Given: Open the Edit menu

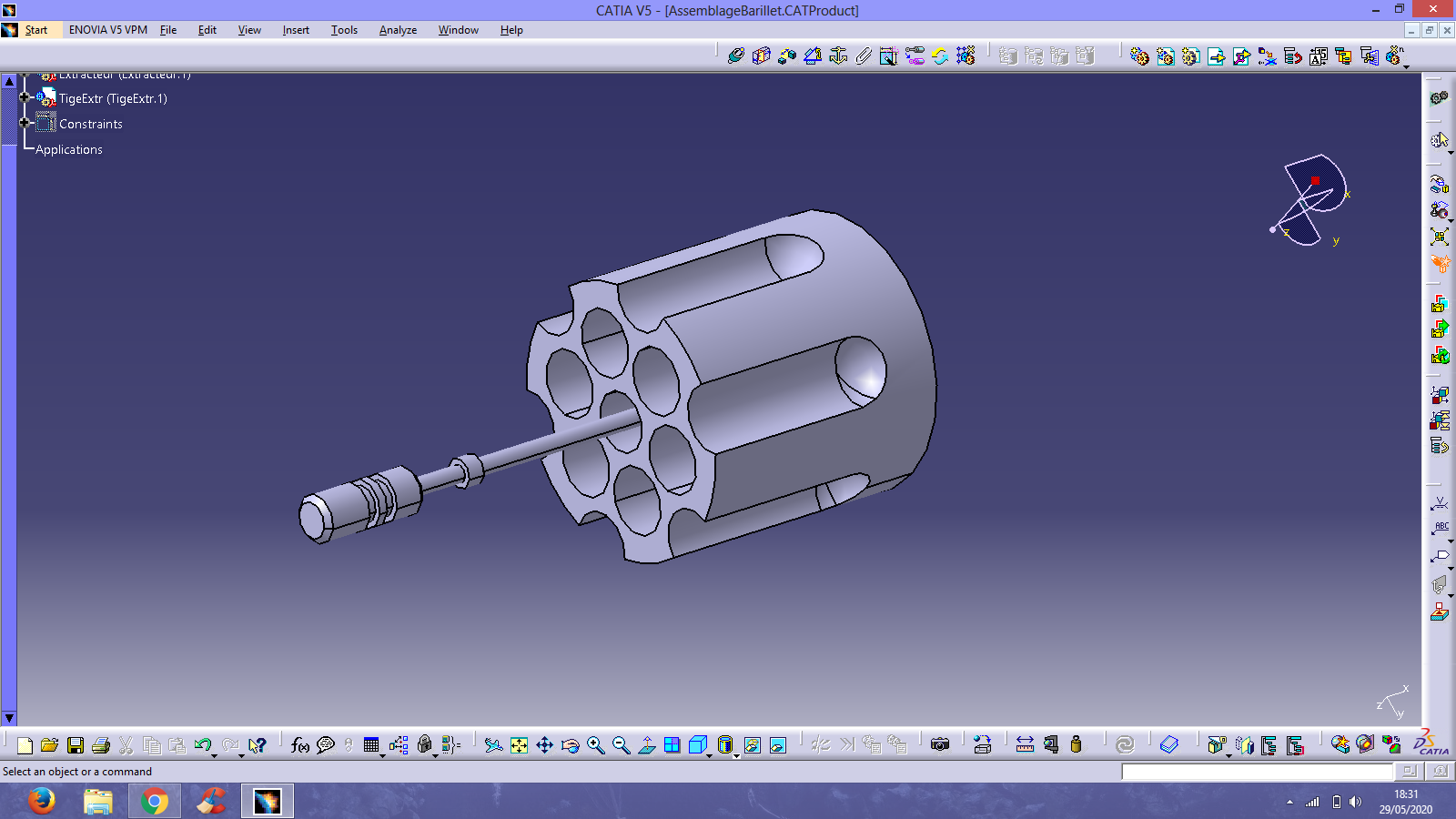Looking at the screenshot, I should pyautogui.click(x=207, y=30).
